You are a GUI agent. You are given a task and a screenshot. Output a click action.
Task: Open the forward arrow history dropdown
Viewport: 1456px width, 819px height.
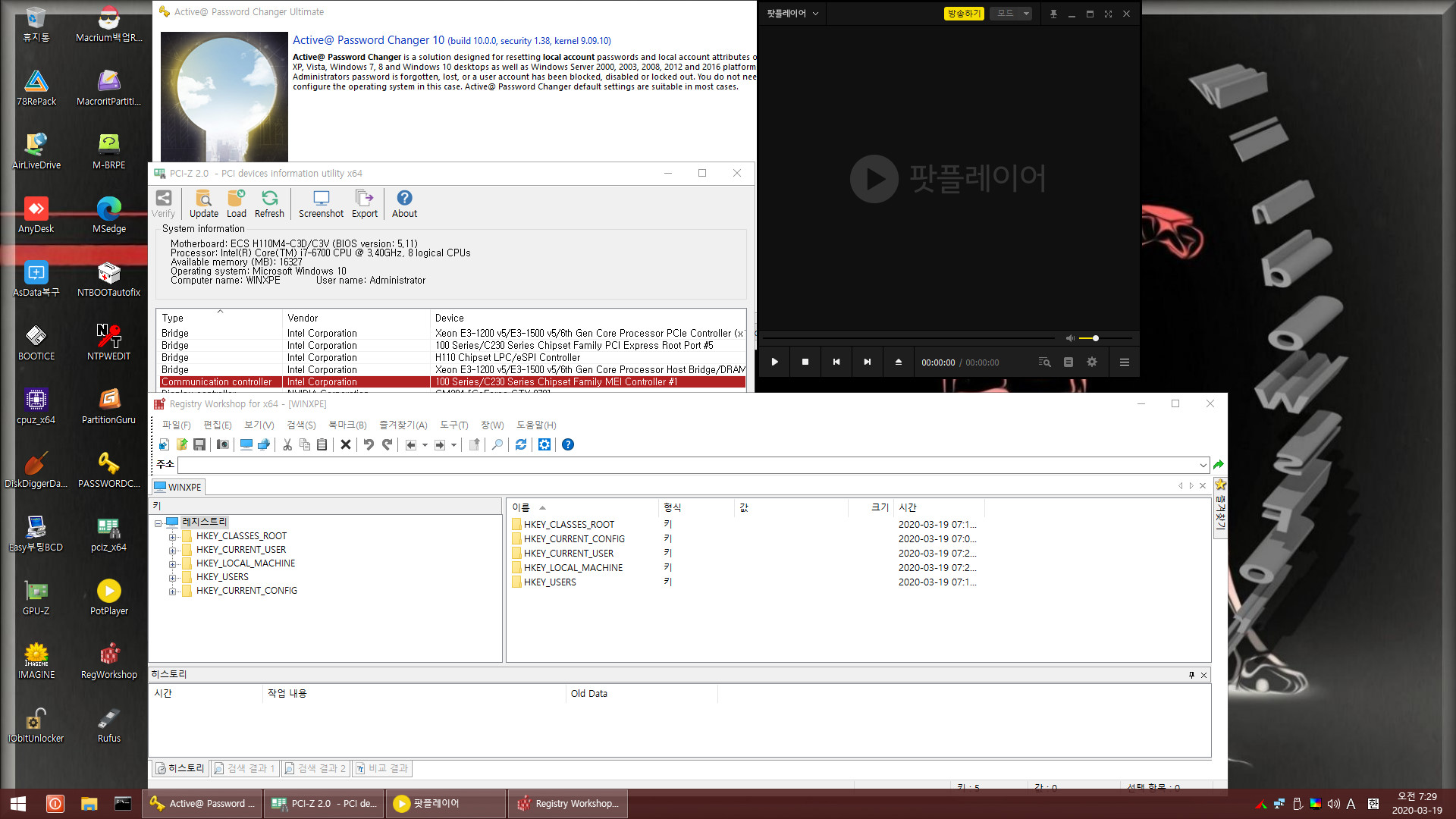[453, 445]
